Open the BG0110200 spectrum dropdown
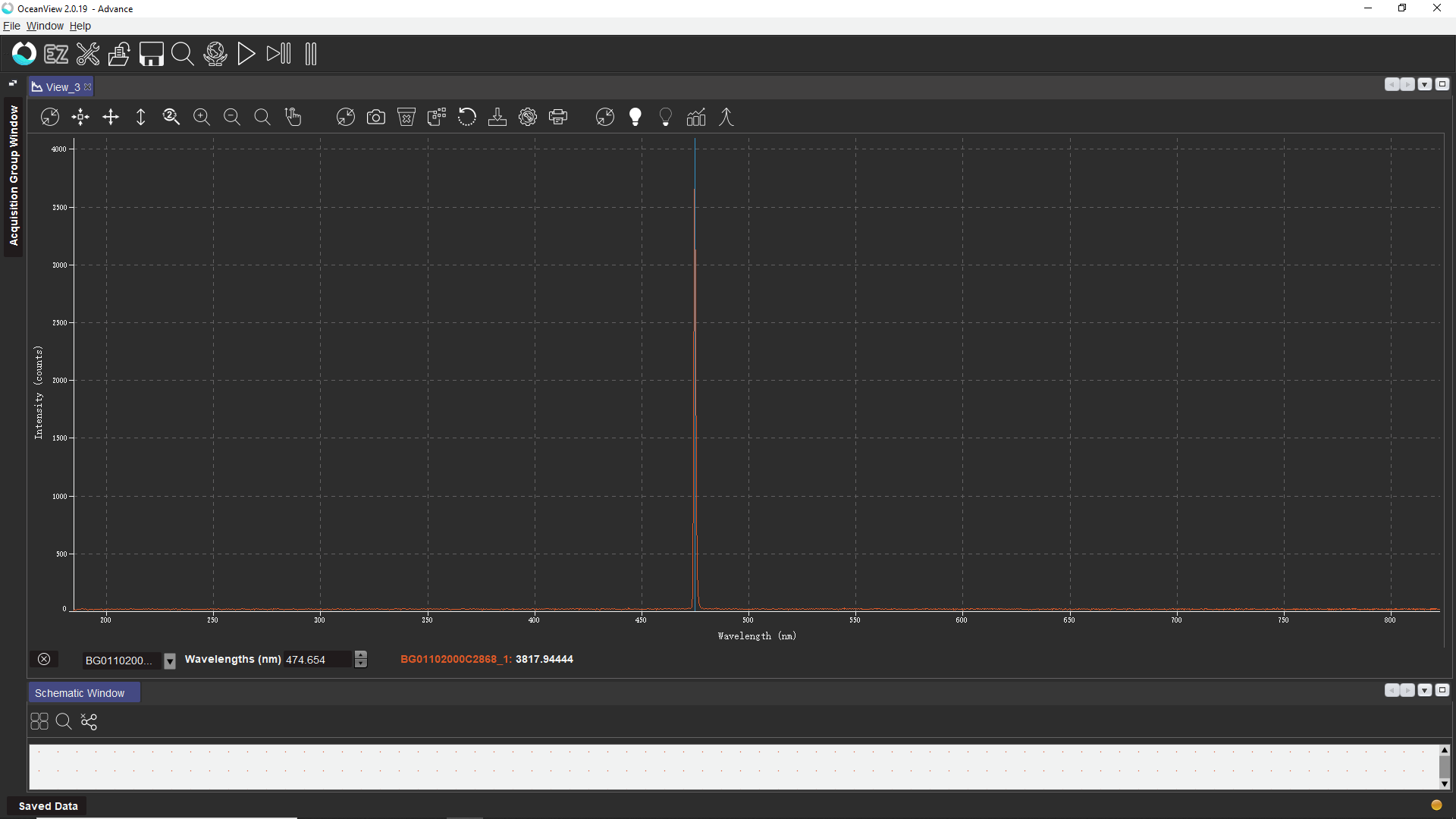The height and width of the screenshot is (819, 1456). (170, 661)
